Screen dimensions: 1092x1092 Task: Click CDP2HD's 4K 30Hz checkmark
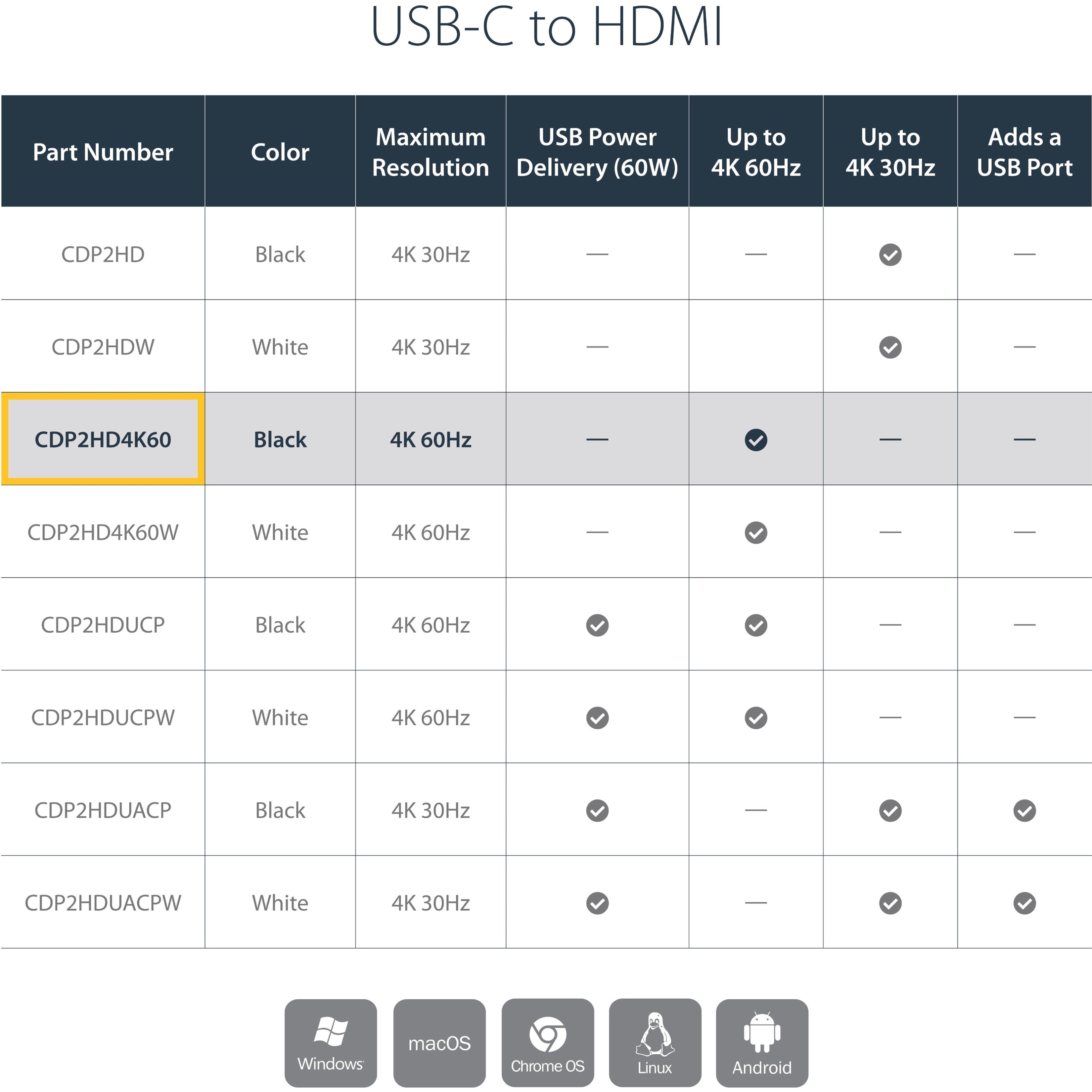(x=890, y=254)
